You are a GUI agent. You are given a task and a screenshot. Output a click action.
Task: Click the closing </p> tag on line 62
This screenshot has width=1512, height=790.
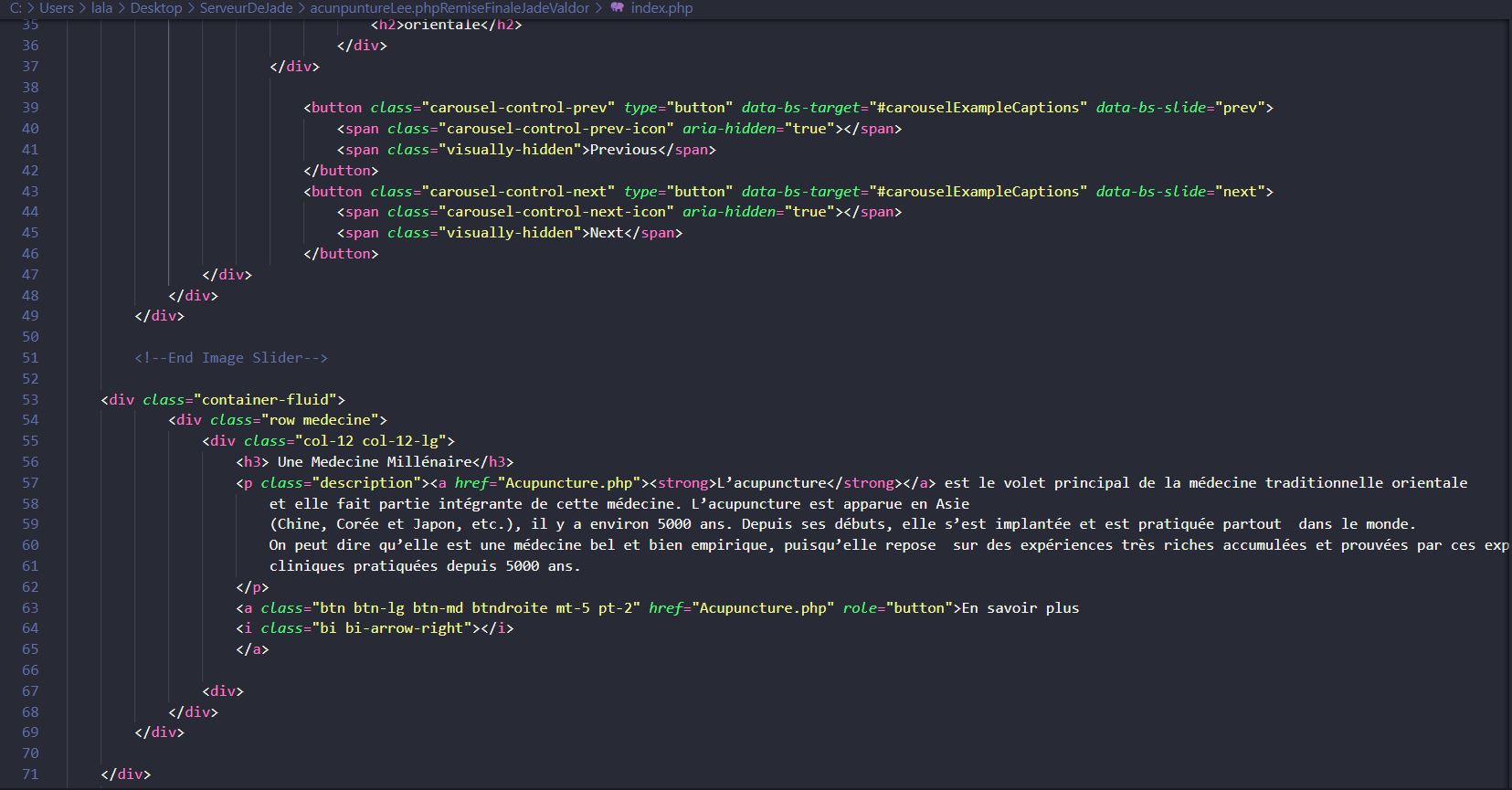pyautogui.click(x=253, y=587)
